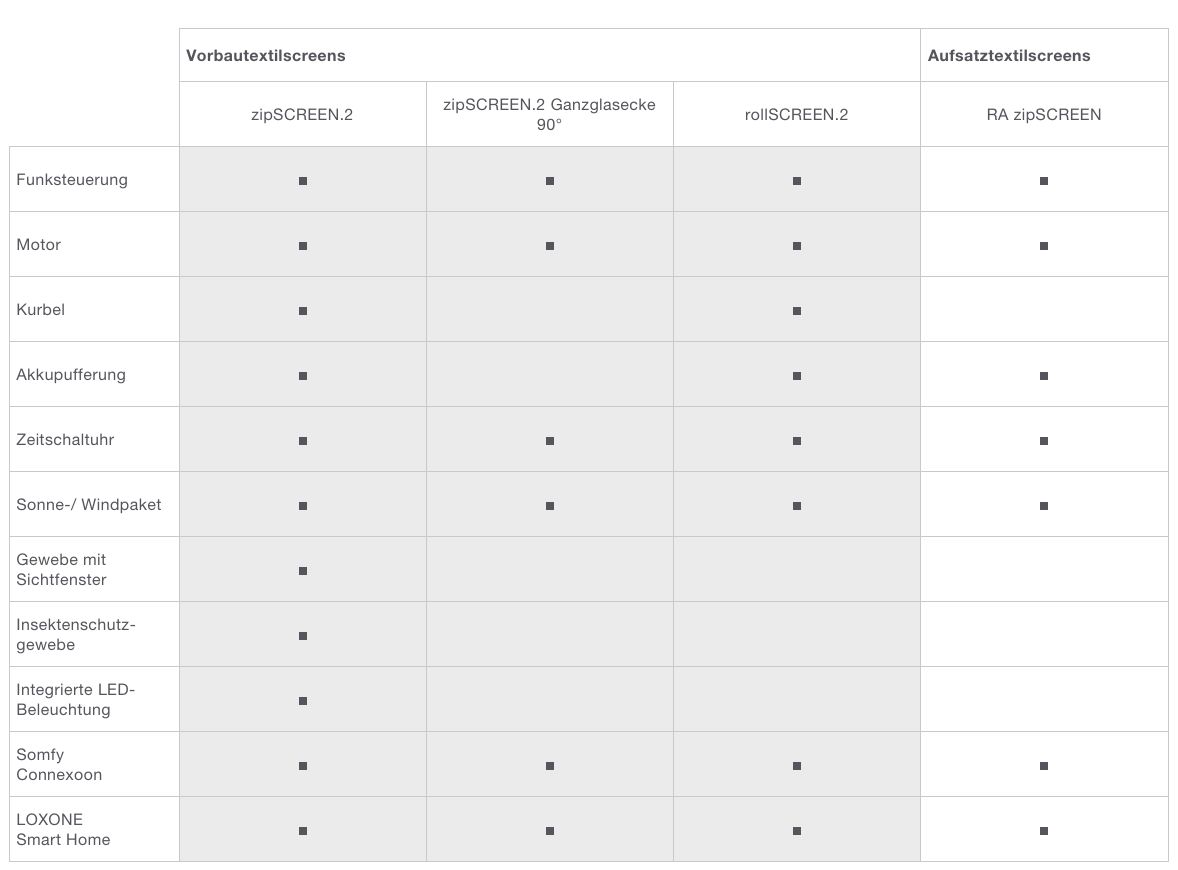Click the Akkupufferung marker for RA zipSCREEN
The width and height of the screenshot is (1178, 870).
pyautogui.click(x=1044, y=376)
